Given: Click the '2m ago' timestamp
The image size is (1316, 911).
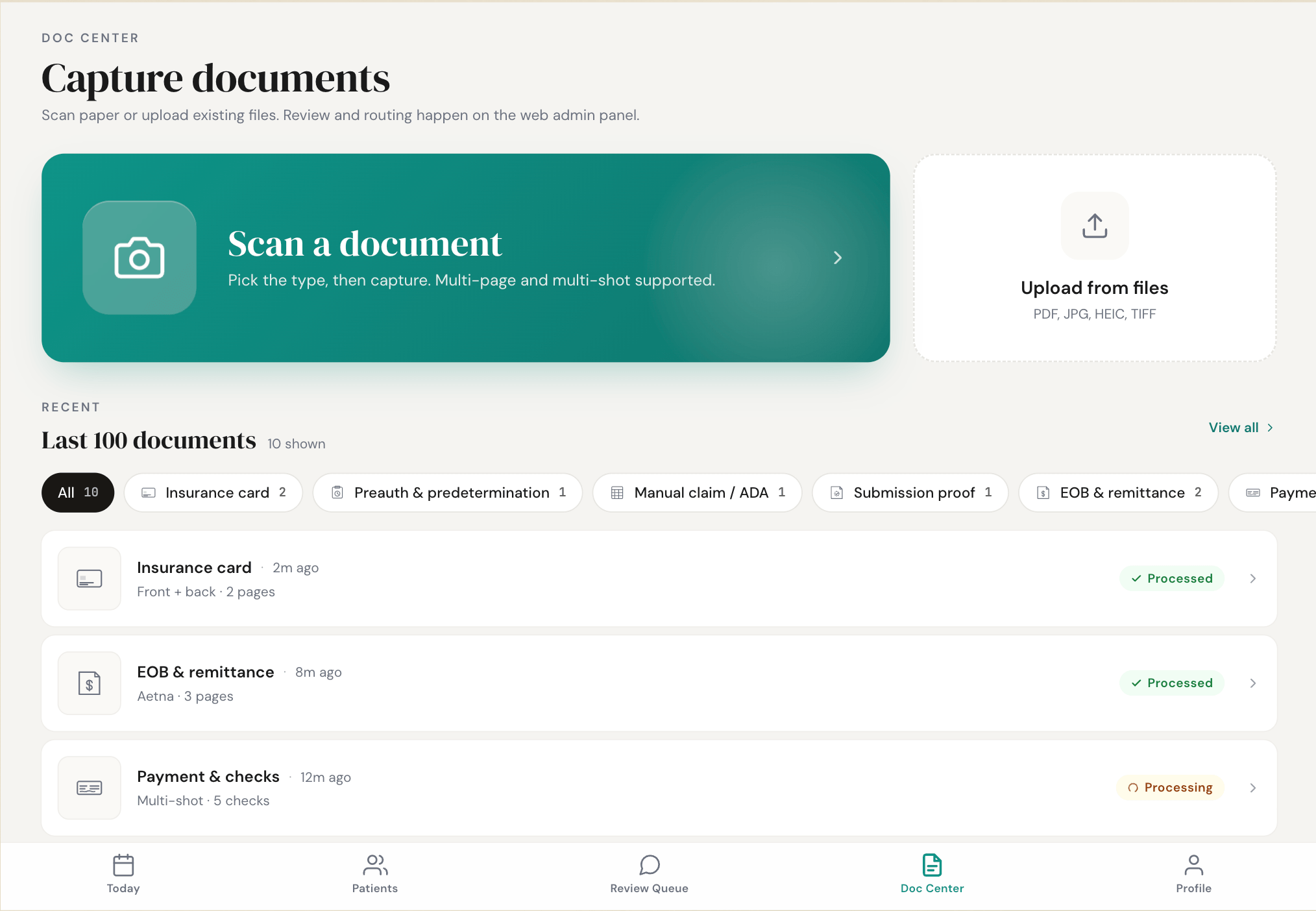Looking at the screenshot, I should tap(295, 568).
